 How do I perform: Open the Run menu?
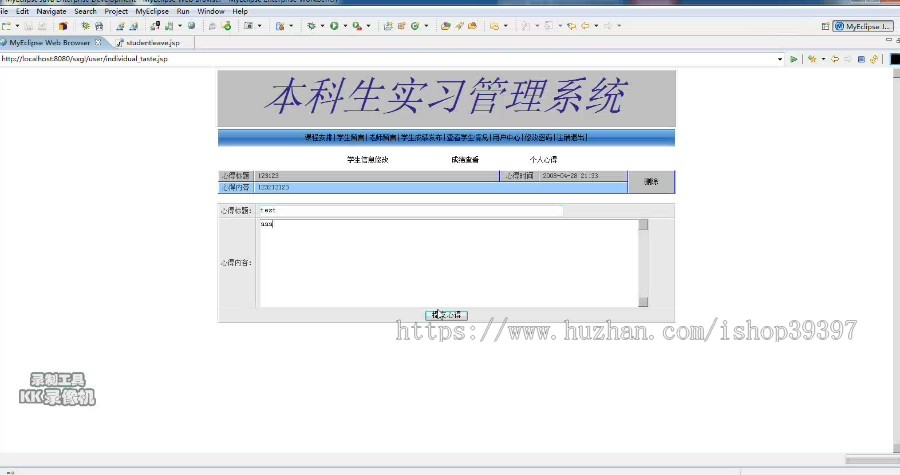(x=183, y=11)
